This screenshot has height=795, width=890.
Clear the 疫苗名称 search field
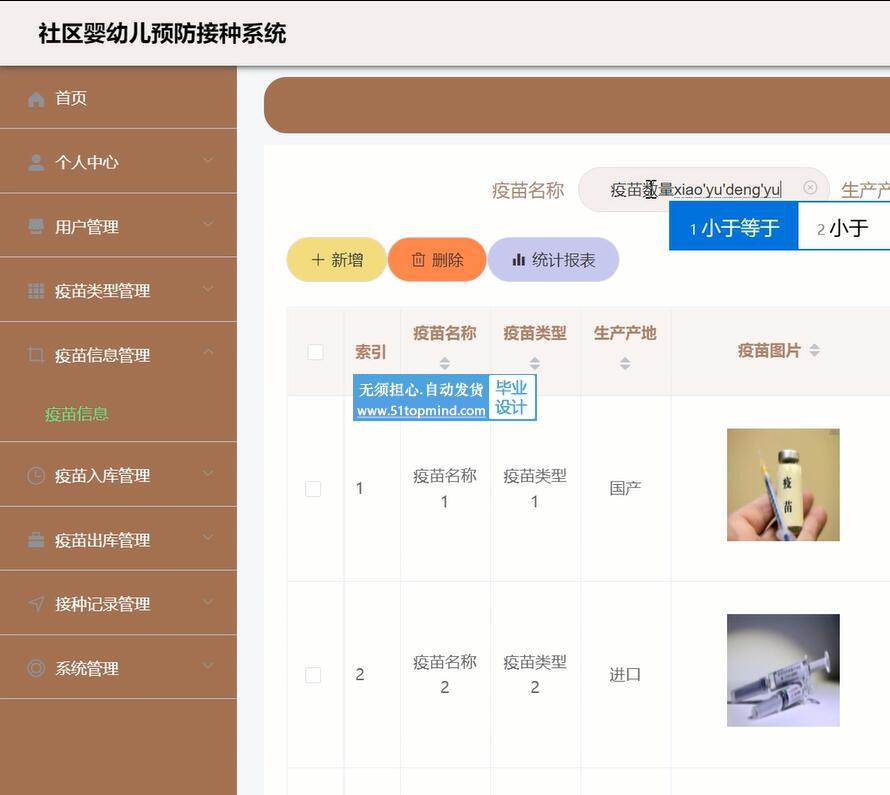coord(810,187)
